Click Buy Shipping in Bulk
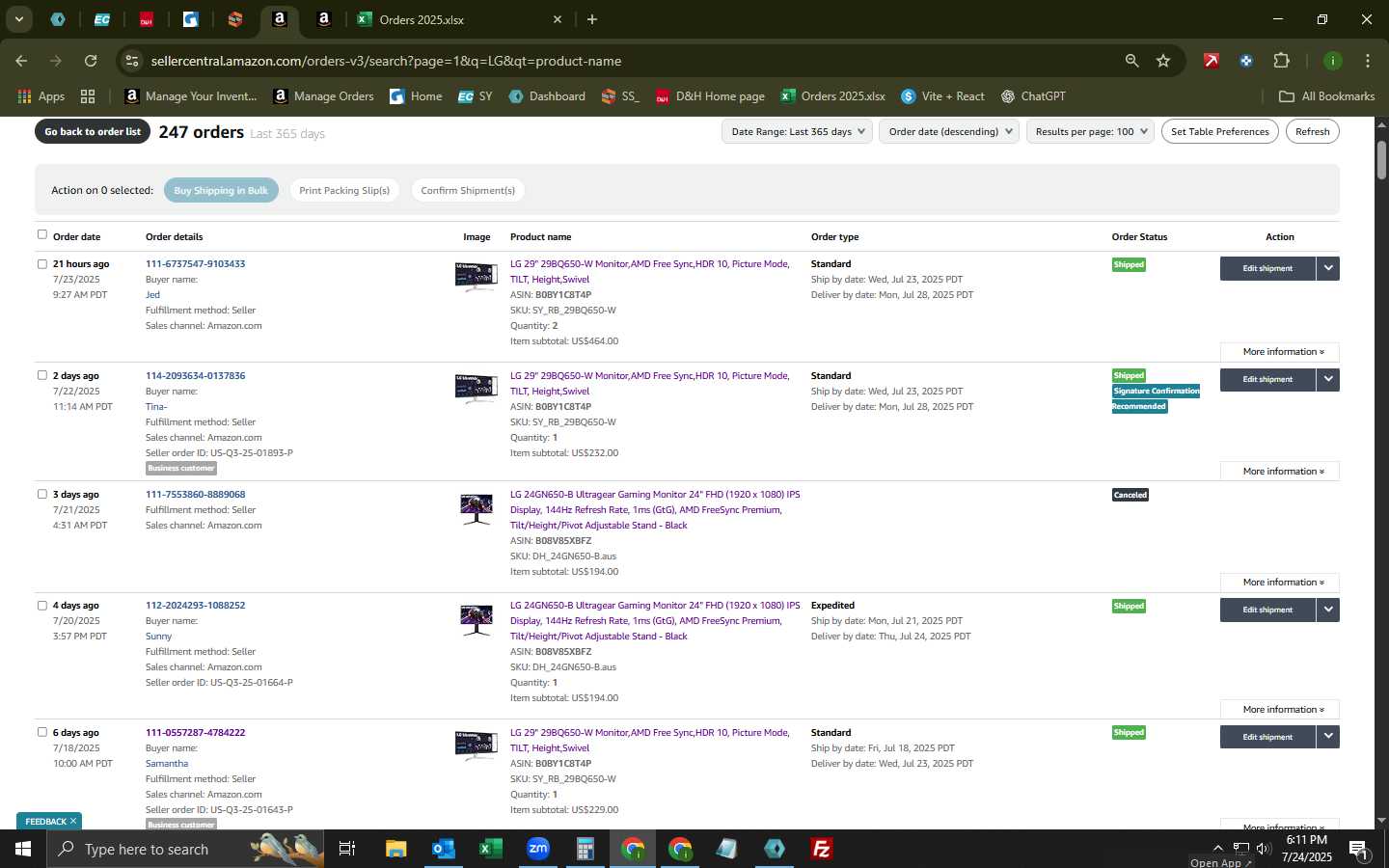The height and width of the screenshot is (868, 1389). pyautogui.click(x=221, y=191)
